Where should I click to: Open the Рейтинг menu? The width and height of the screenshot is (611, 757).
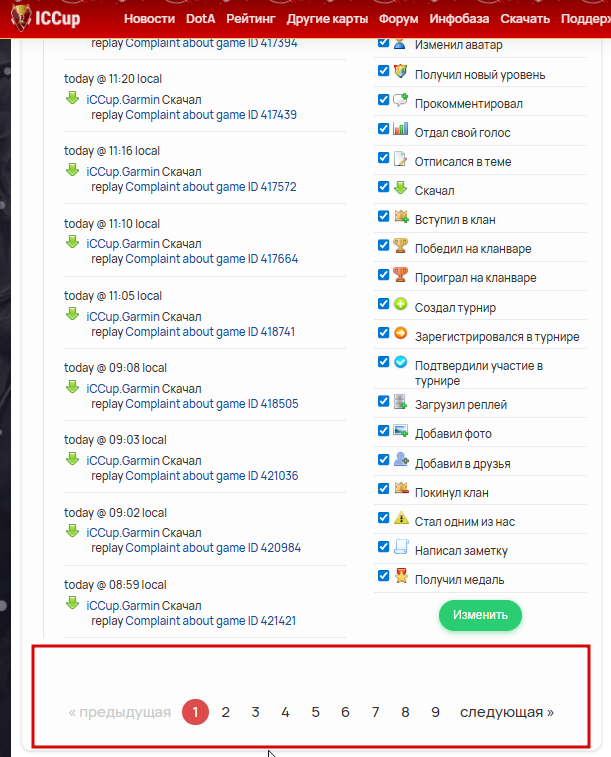click(x=250, y=19)
